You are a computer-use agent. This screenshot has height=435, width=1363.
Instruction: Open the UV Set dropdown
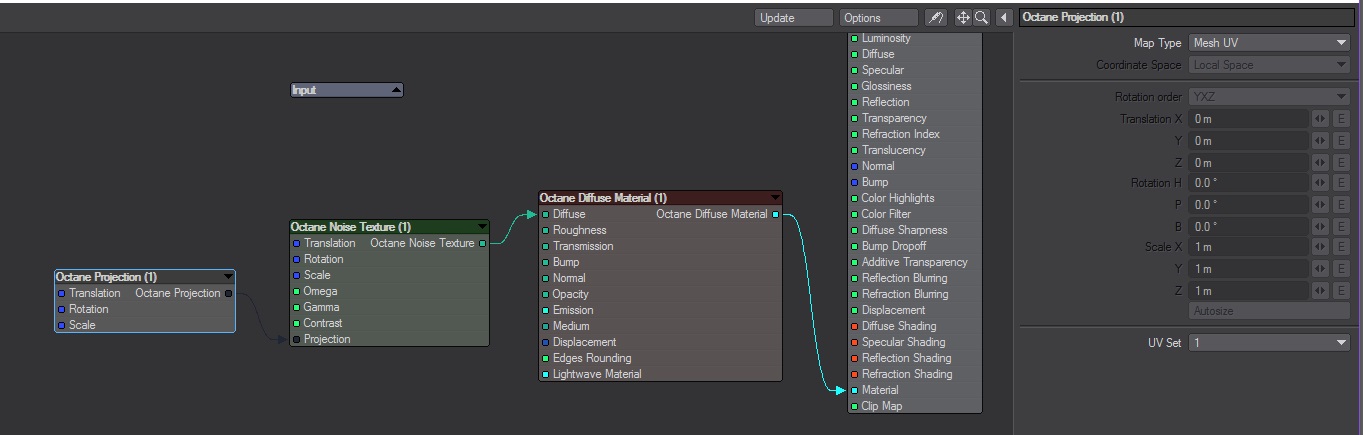pyautogui.click(x=1269, y=343)
